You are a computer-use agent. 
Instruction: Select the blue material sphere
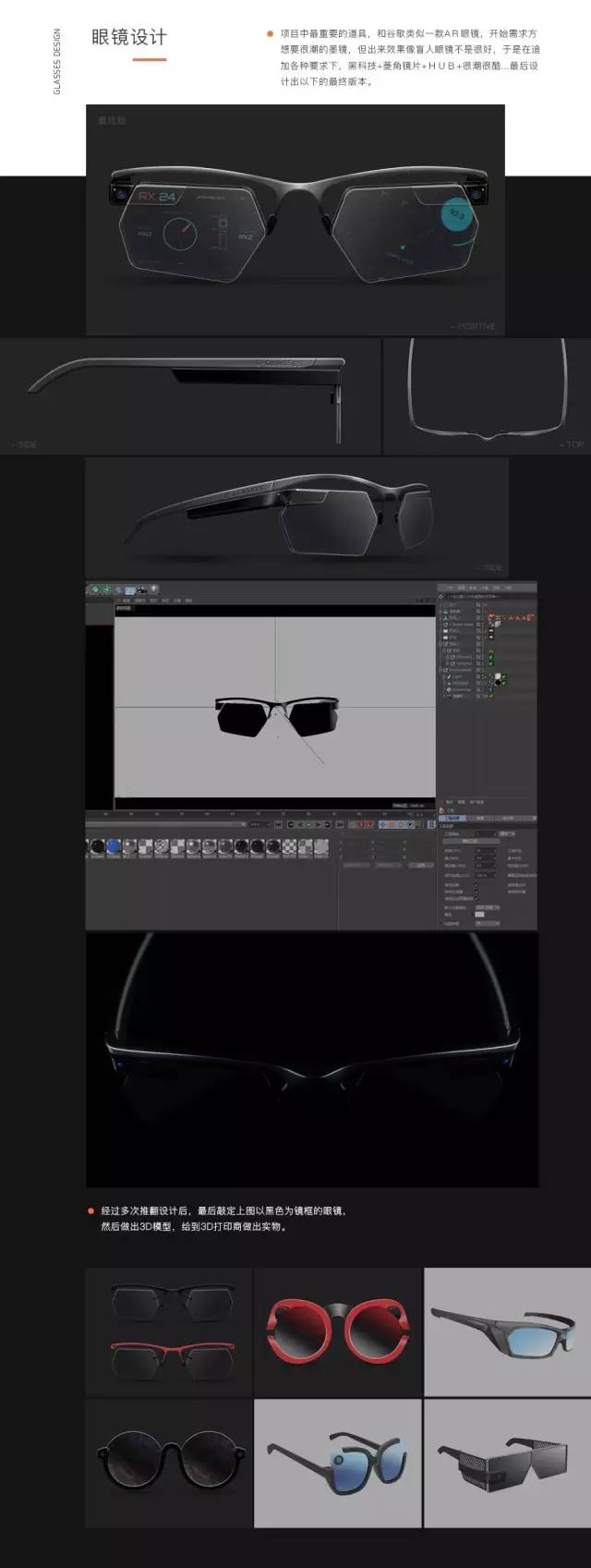click(x=112, y=846)
